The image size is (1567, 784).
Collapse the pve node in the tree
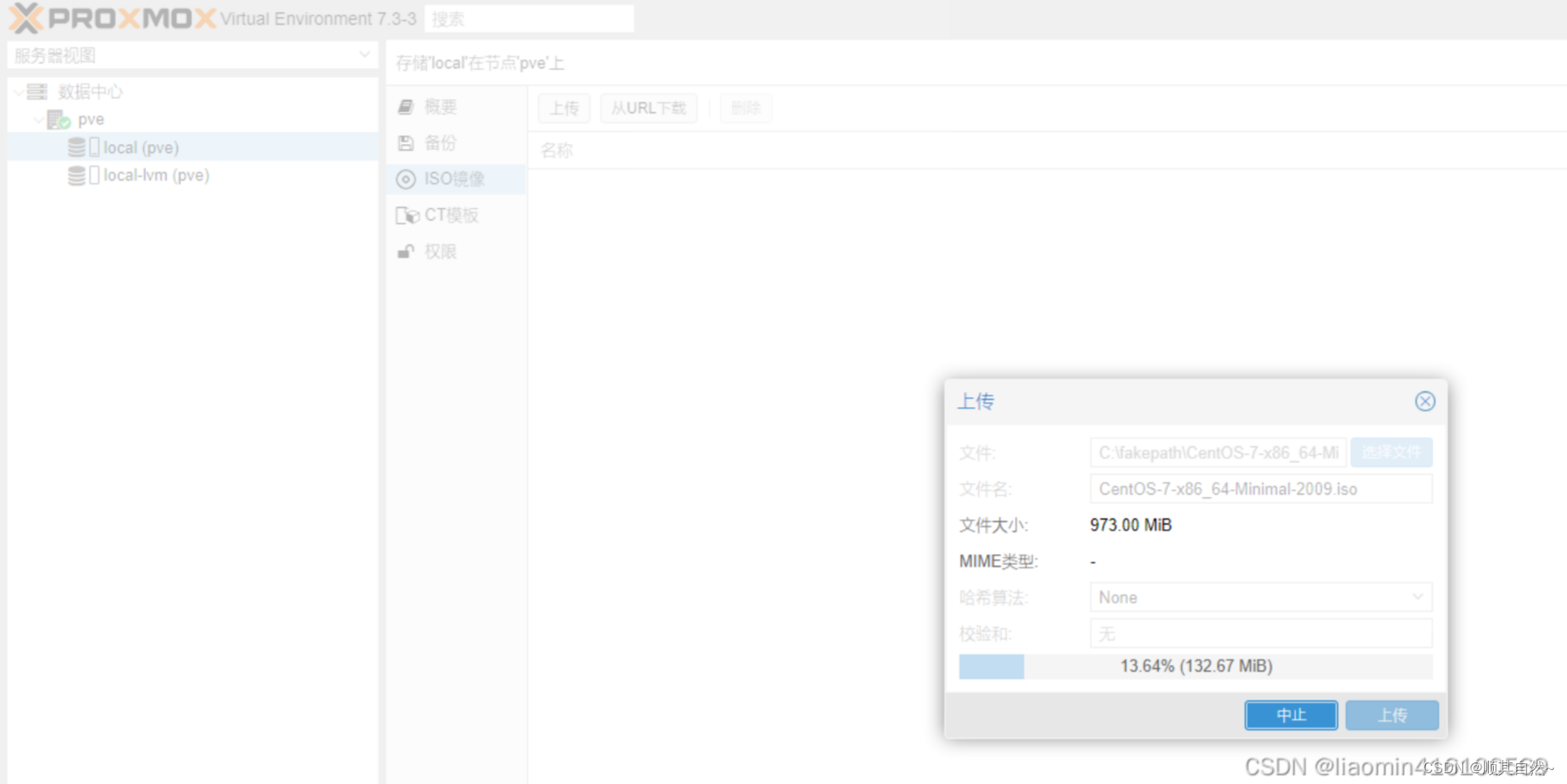click(x=38, y=119)
